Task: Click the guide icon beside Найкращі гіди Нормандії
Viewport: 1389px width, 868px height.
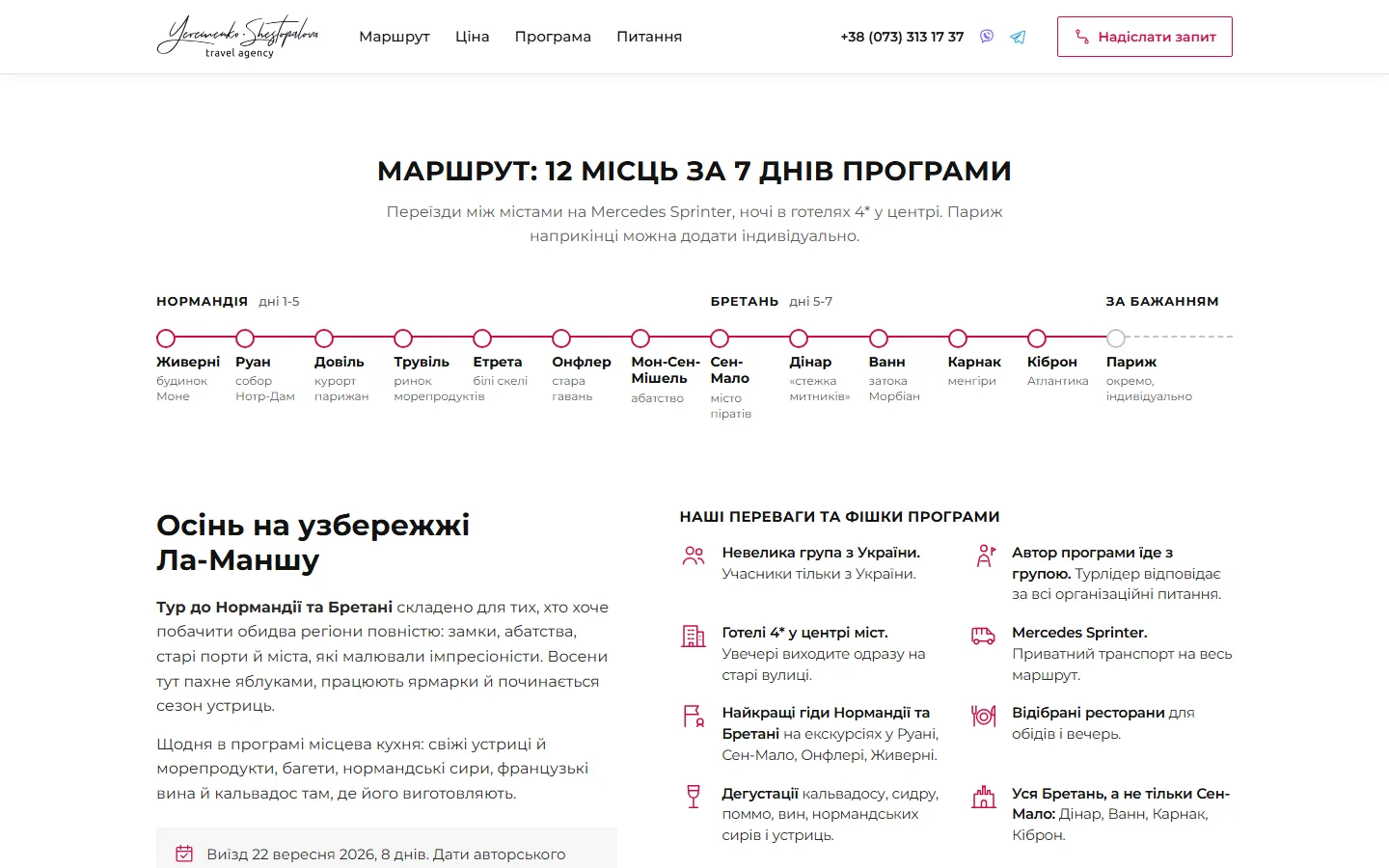Action: click(694, 717)
